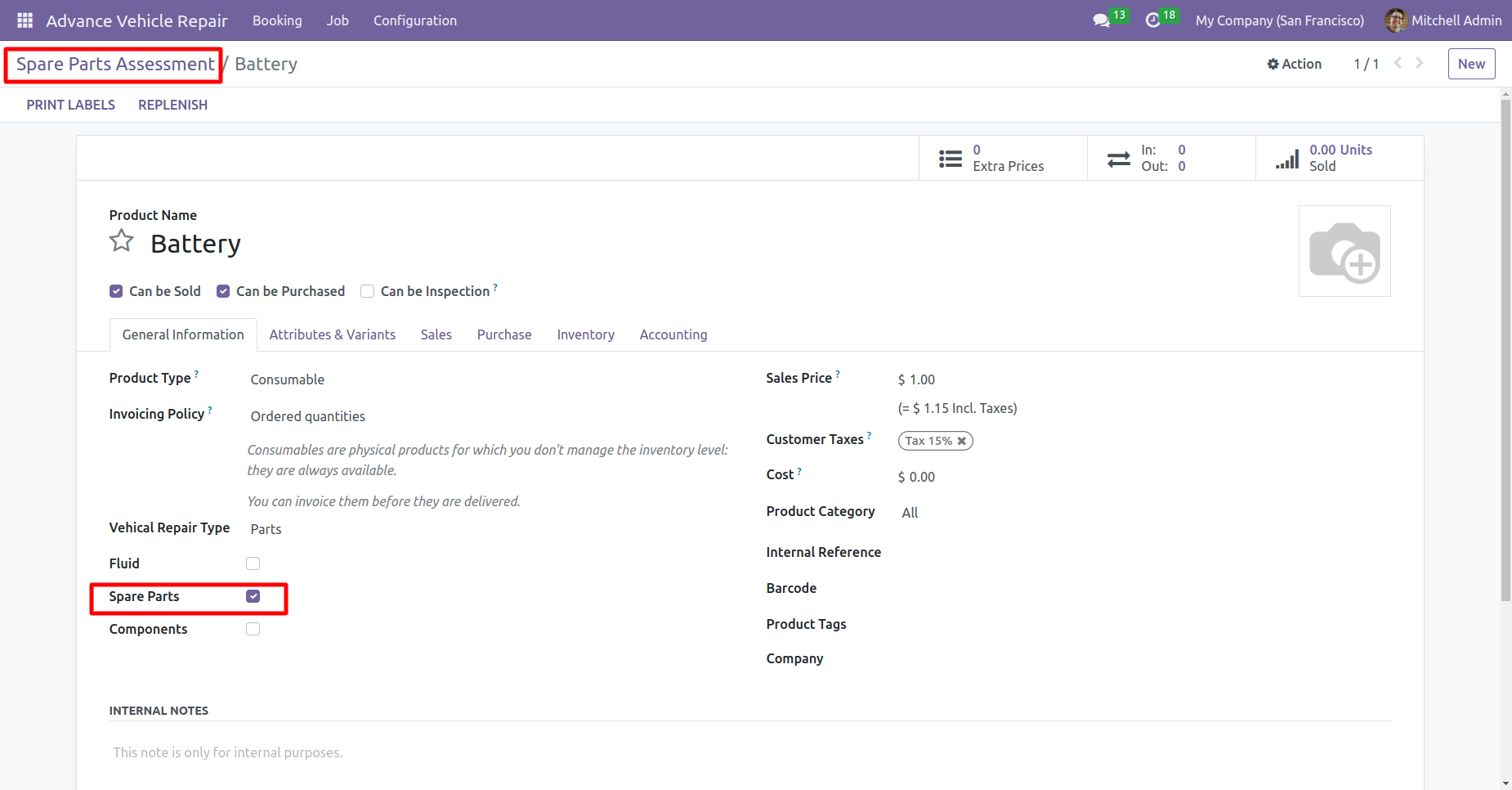The image size is (1512, 790).
Task: Enable the Fluid checkbox
Action: pyautogui.click(x=253, y=563)
